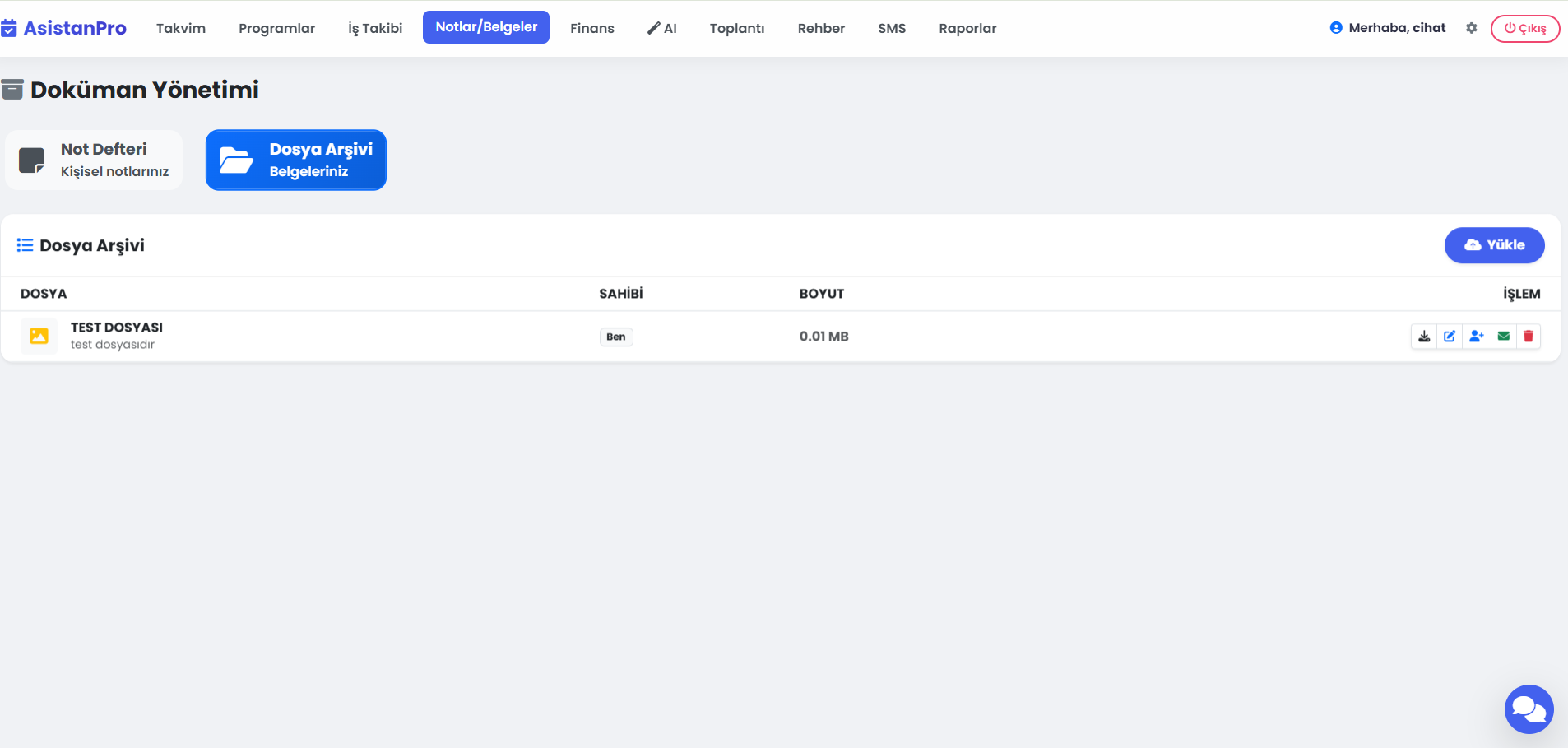Viewport: 1568px width, 748px height.
Task: Click the AsistanPro logo
Action: (64, 28)
